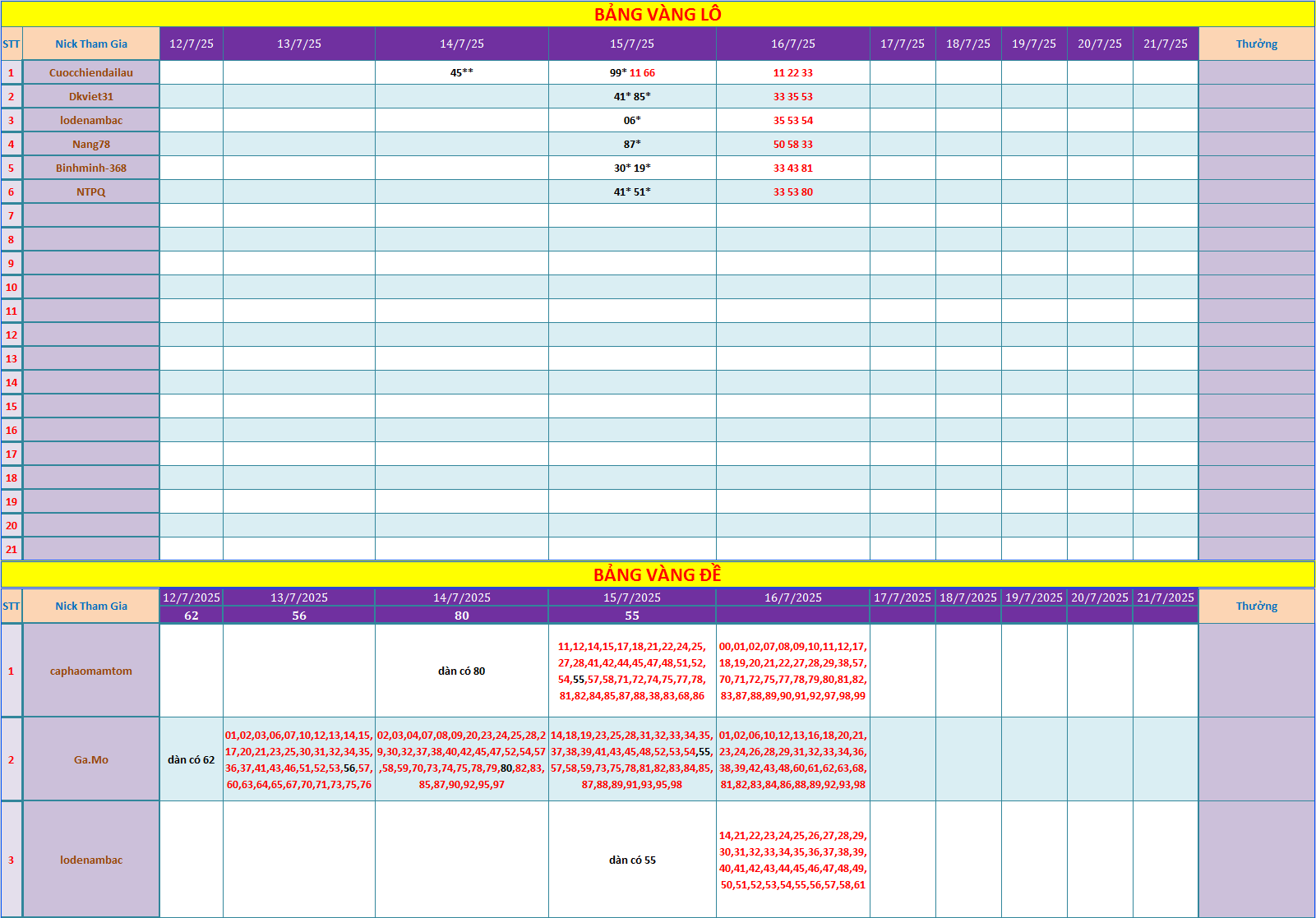
Task: Select the 17/7/25 date column header
Action: click(903, 44)
